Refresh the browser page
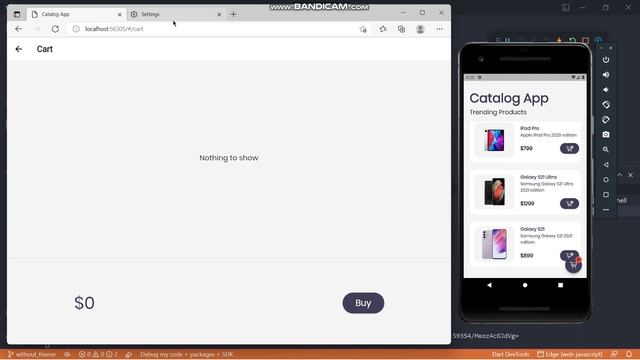Viewport: 640px width, 360px height. tap(55, 29)
